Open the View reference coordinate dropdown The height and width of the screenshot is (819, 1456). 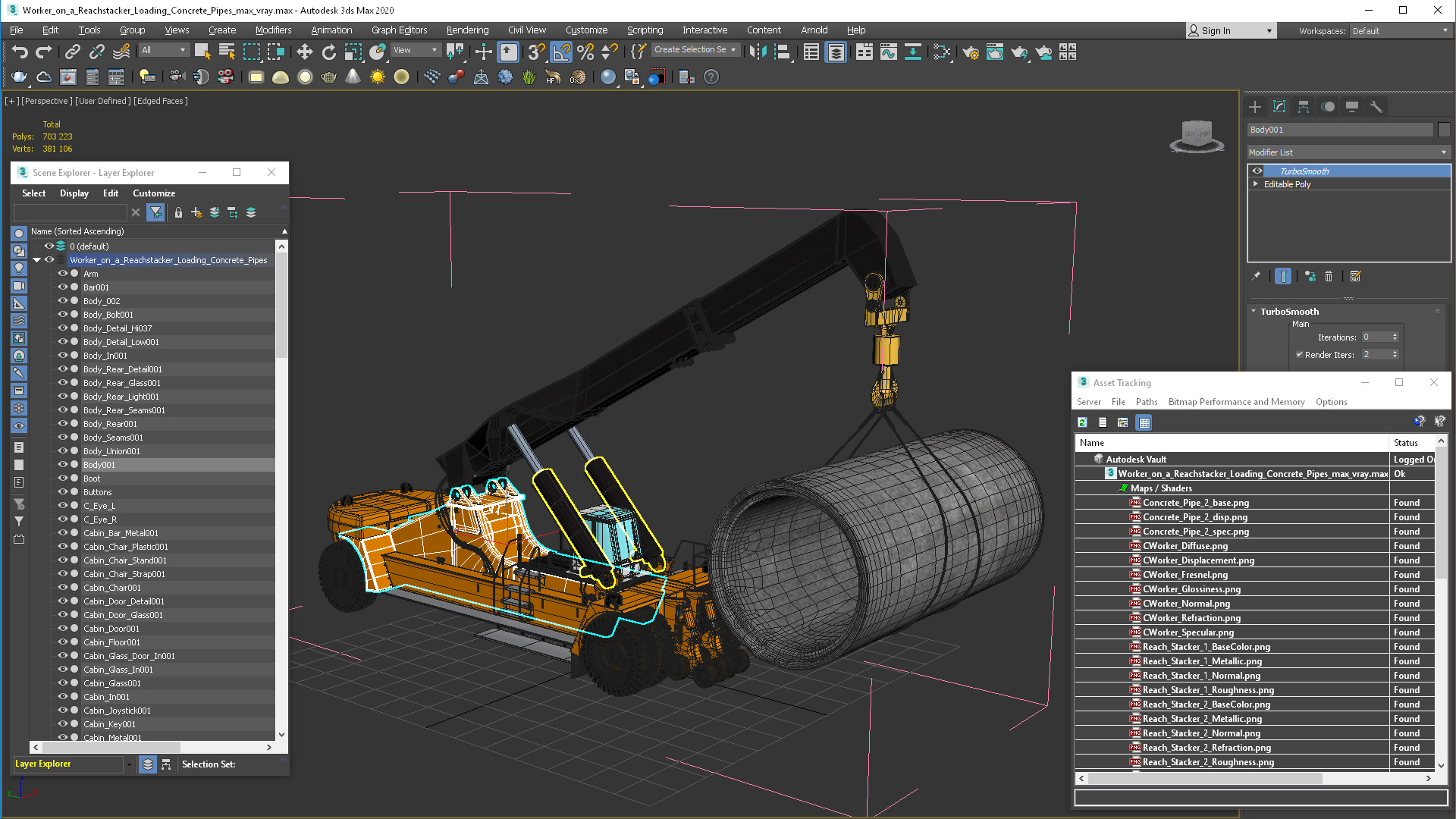(x=416, y=50)
